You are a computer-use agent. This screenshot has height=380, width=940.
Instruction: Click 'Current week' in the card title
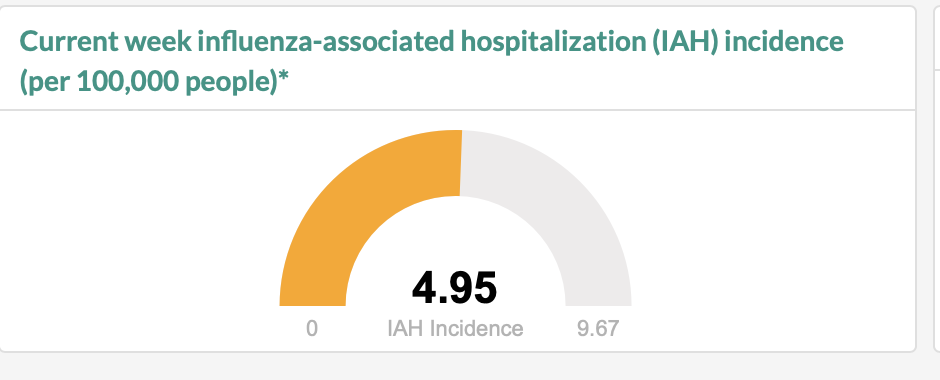click(106, 41)
